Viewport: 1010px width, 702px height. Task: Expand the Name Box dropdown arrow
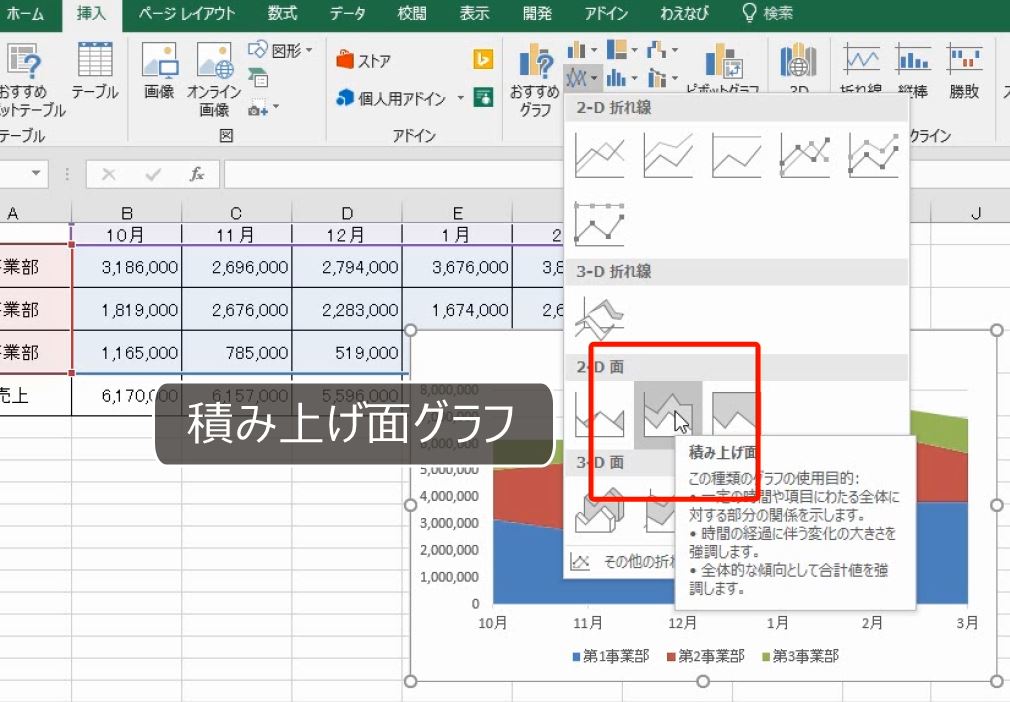click(x=36, y=174)
